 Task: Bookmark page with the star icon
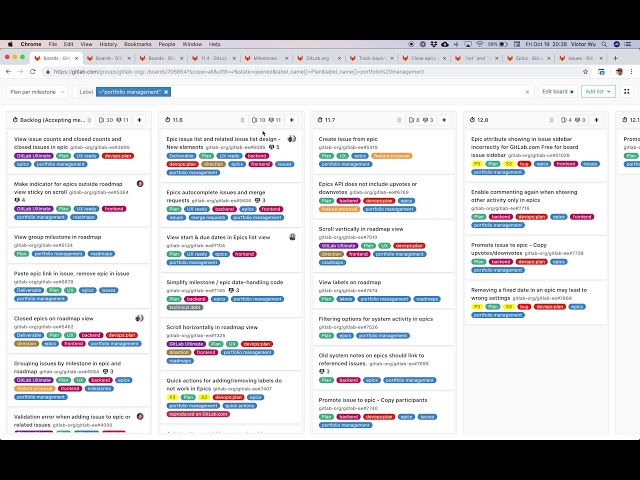coord(586,72)
